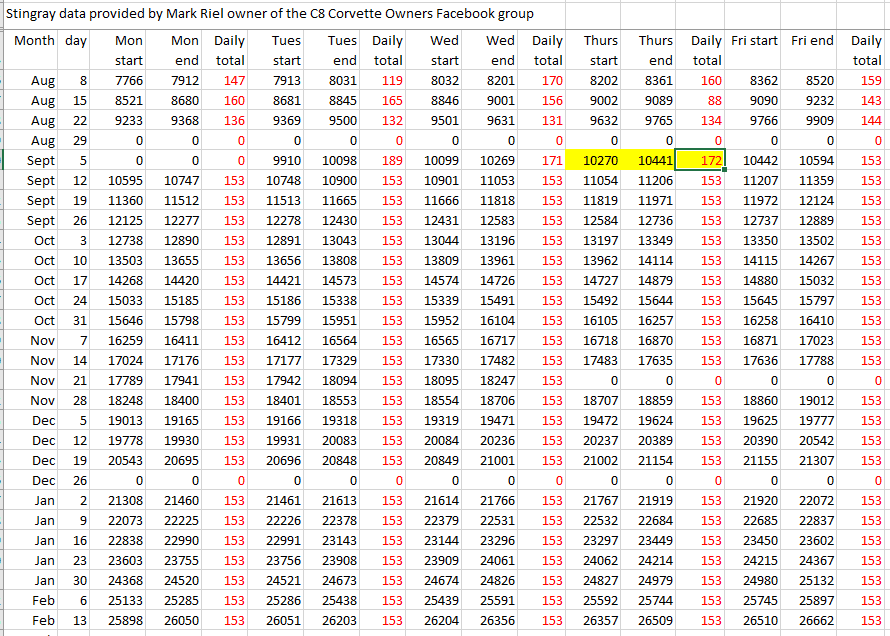The image size is (890, 636).
Task: Select the title cell mentioning Mark Riel
Action: [270, 14]
